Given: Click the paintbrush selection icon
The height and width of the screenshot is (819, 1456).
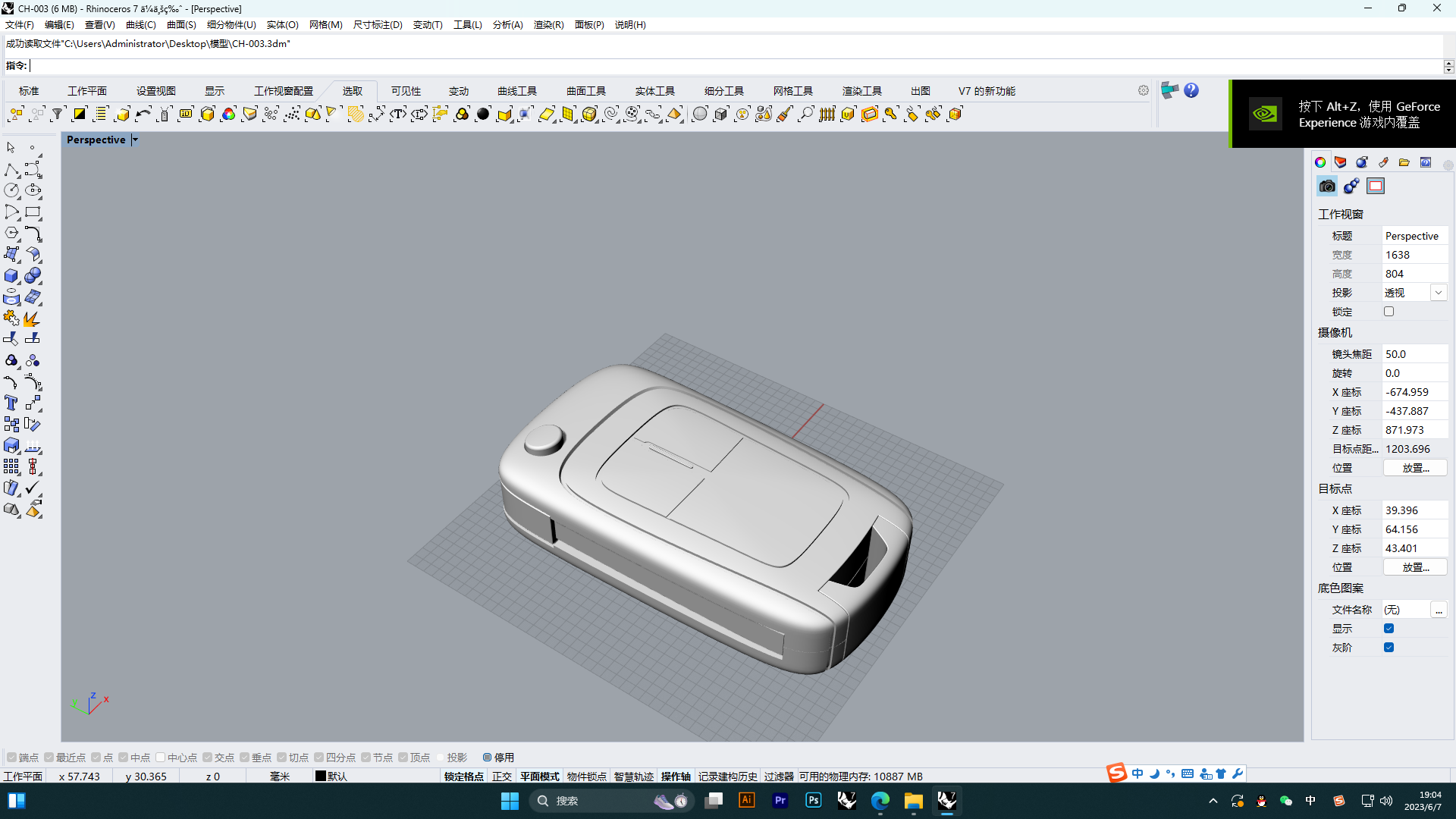Looking at the screenshot, I should pyautogui.click(x=785, y=115).
